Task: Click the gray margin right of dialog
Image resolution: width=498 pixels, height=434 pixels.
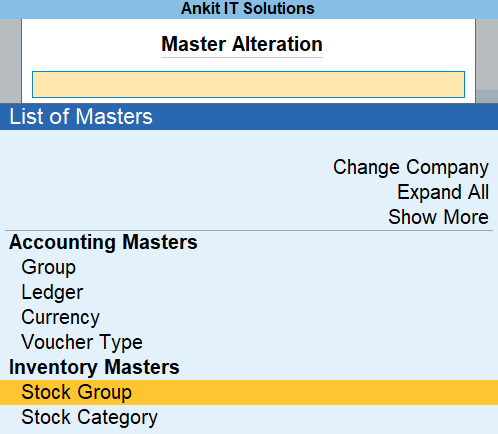Action: (x=487, y=54)
